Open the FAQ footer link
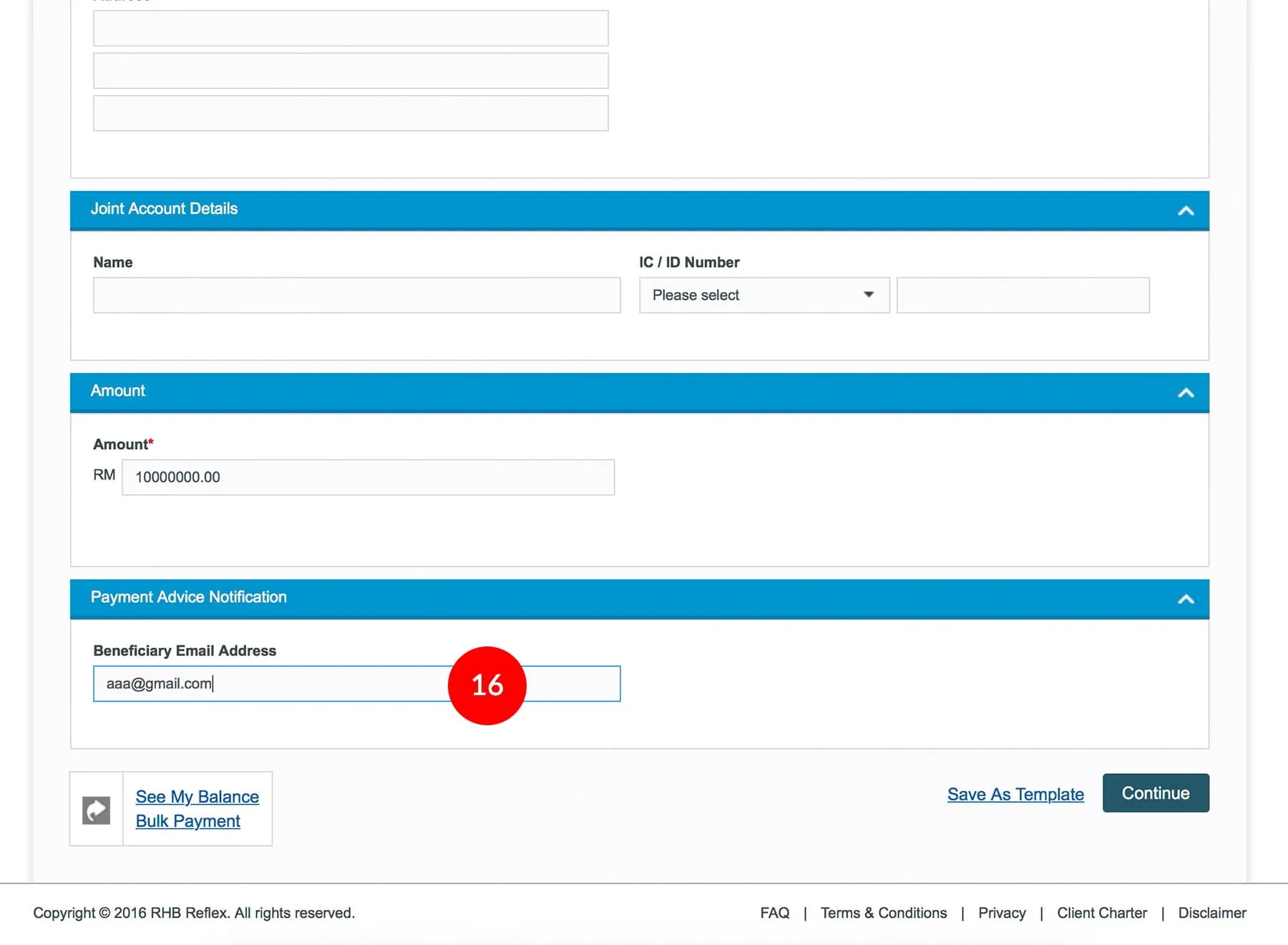This screenshot has height=945, width=1288. (774, 913)
